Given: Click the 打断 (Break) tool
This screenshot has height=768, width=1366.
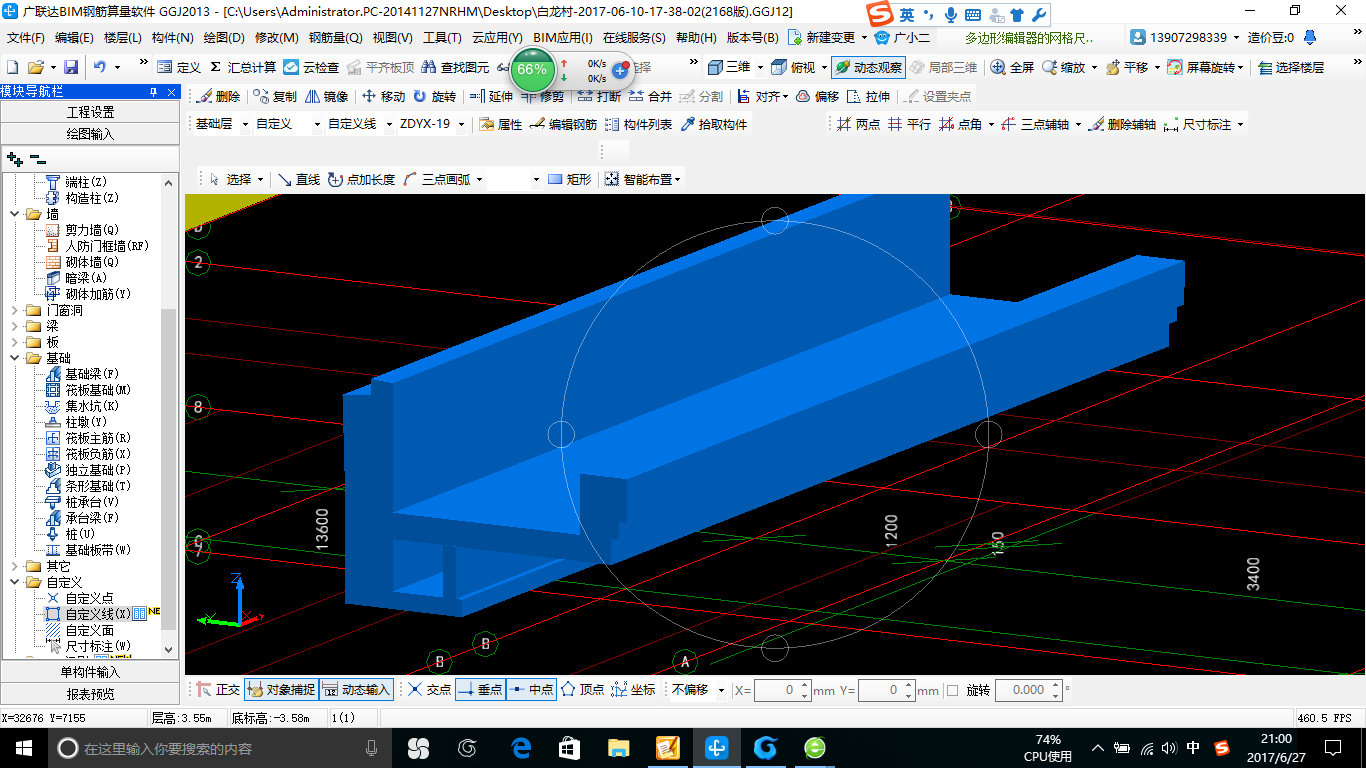Looking at the screenshot, I should coord(598,97).
